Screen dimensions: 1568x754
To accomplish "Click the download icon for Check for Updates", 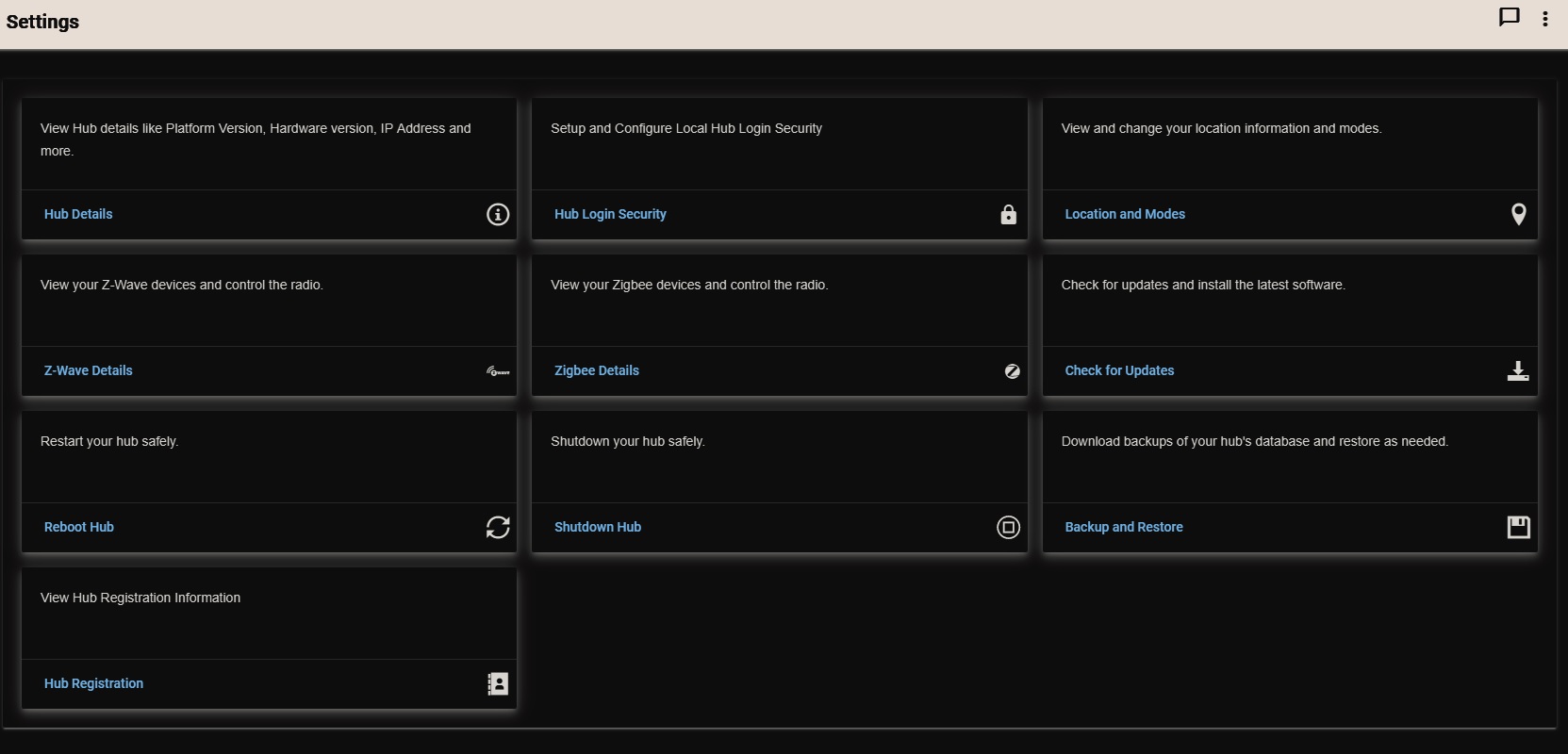I will click(1518, 370).
